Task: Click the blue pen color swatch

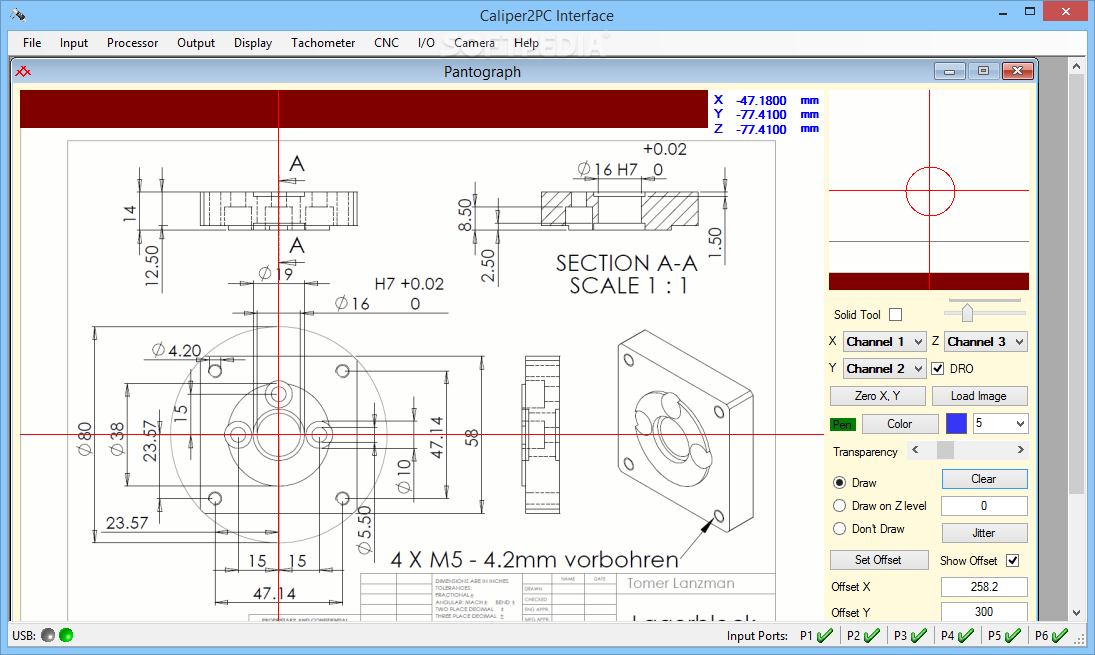Action: (956, 424)
